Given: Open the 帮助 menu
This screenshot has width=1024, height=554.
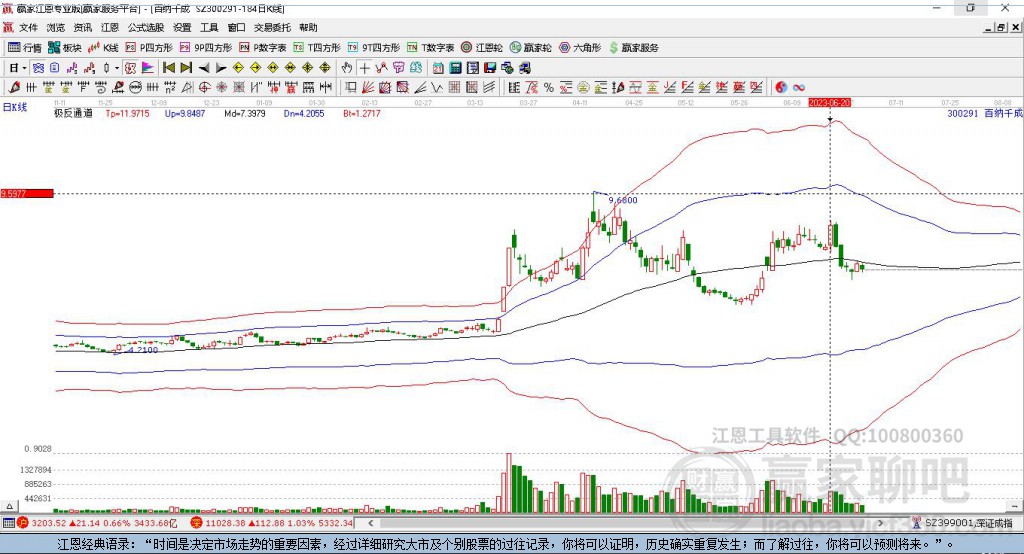Looking at the screenshot, I should (x=308, y=27).
